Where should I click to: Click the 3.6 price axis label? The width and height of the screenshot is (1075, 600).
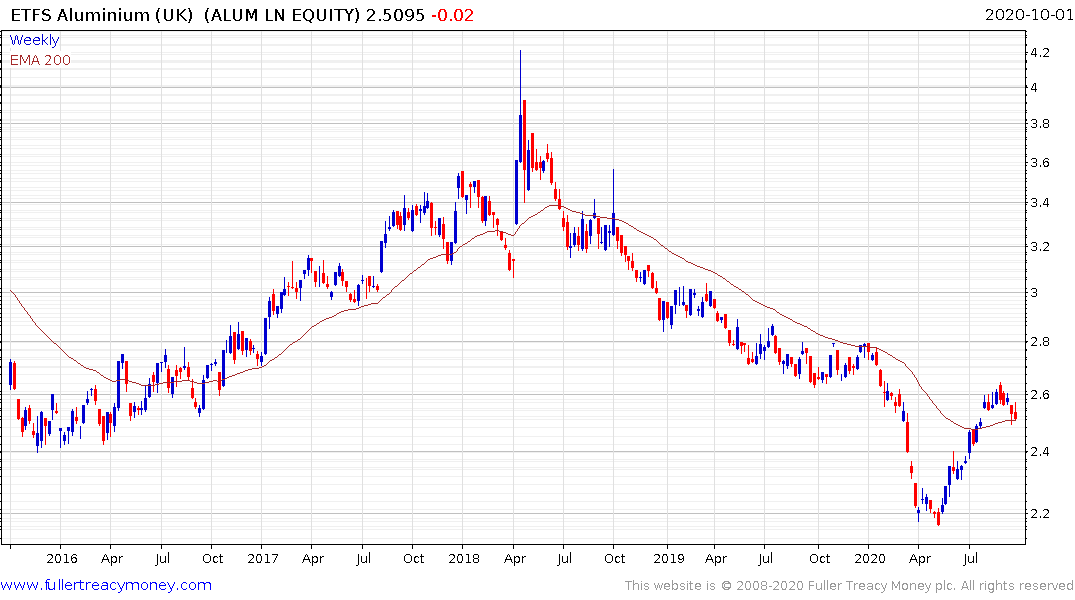coord(1039,163)
